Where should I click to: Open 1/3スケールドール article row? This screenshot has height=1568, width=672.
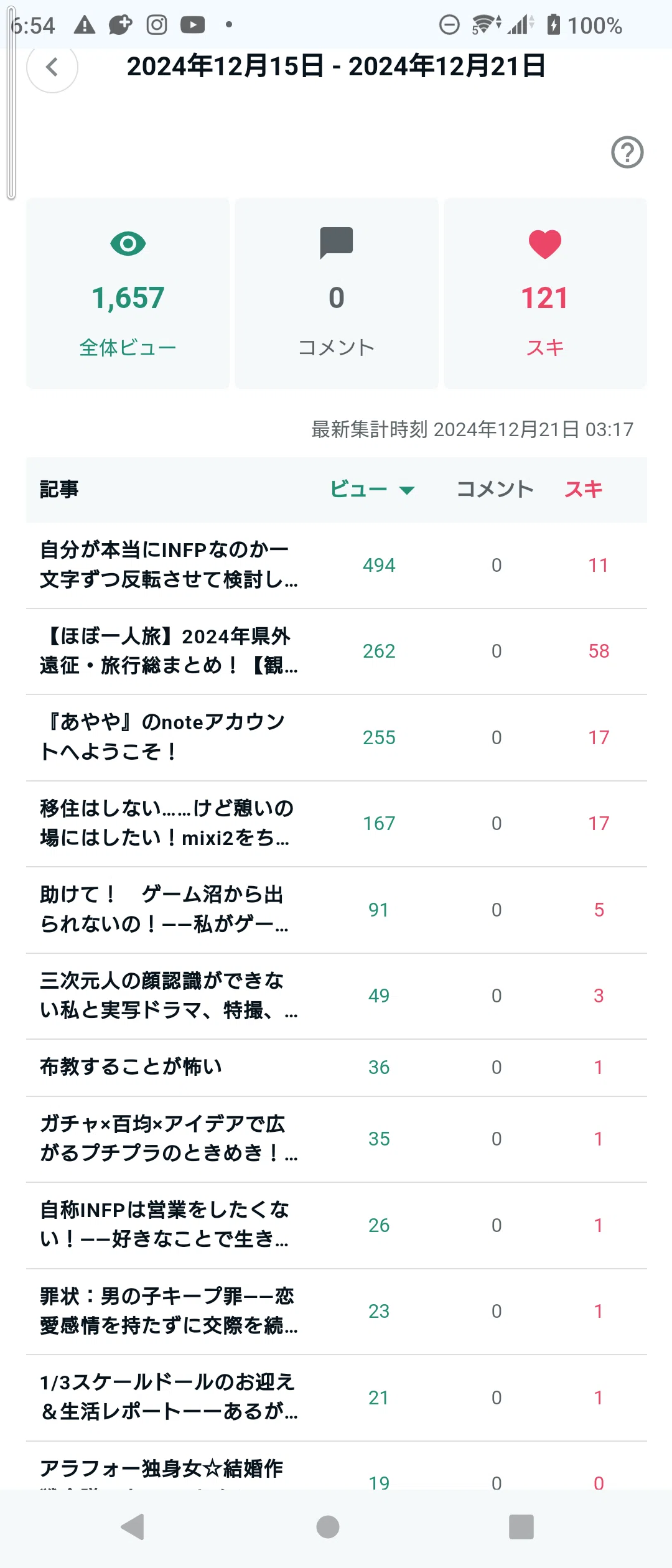point(337,1398)
